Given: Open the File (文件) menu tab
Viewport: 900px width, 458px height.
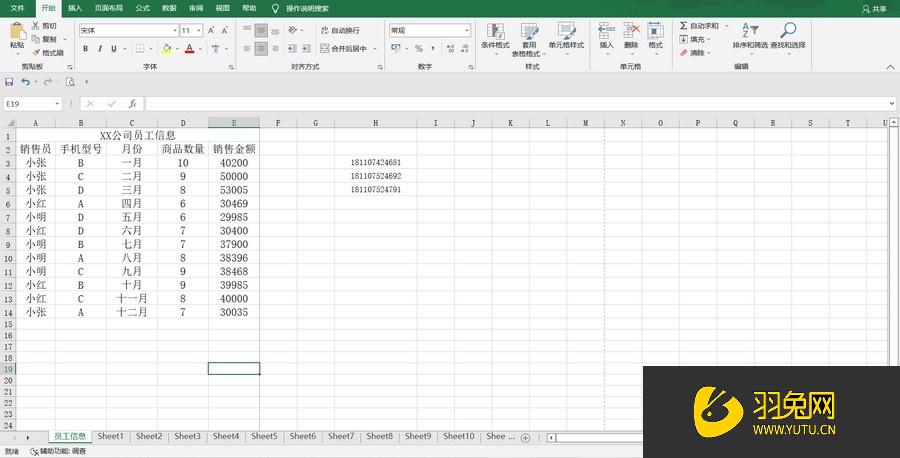Looking at the screenshot, I should tap(17, 9).
